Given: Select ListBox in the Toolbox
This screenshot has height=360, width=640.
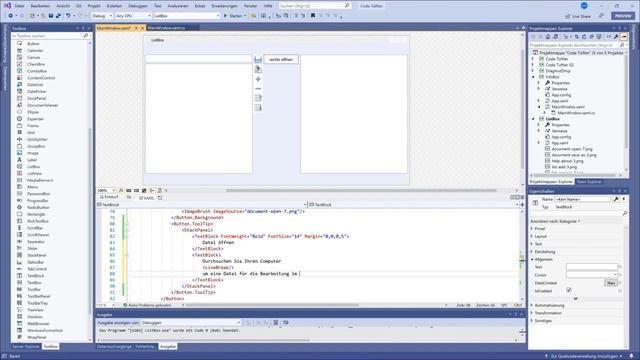Looking at the screenshot, I should coord(33,167).
